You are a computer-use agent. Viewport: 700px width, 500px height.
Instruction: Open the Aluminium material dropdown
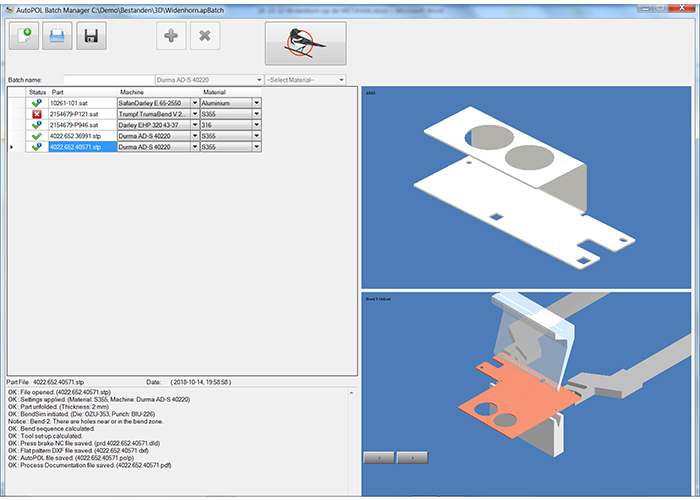click(x=256, y=103)
